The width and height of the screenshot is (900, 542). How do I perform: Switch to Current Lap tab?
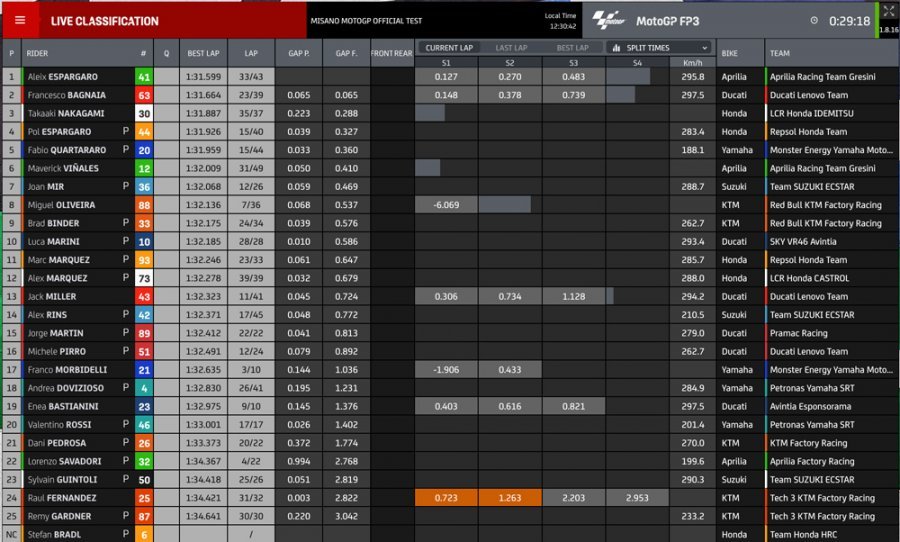click(449, 48)
